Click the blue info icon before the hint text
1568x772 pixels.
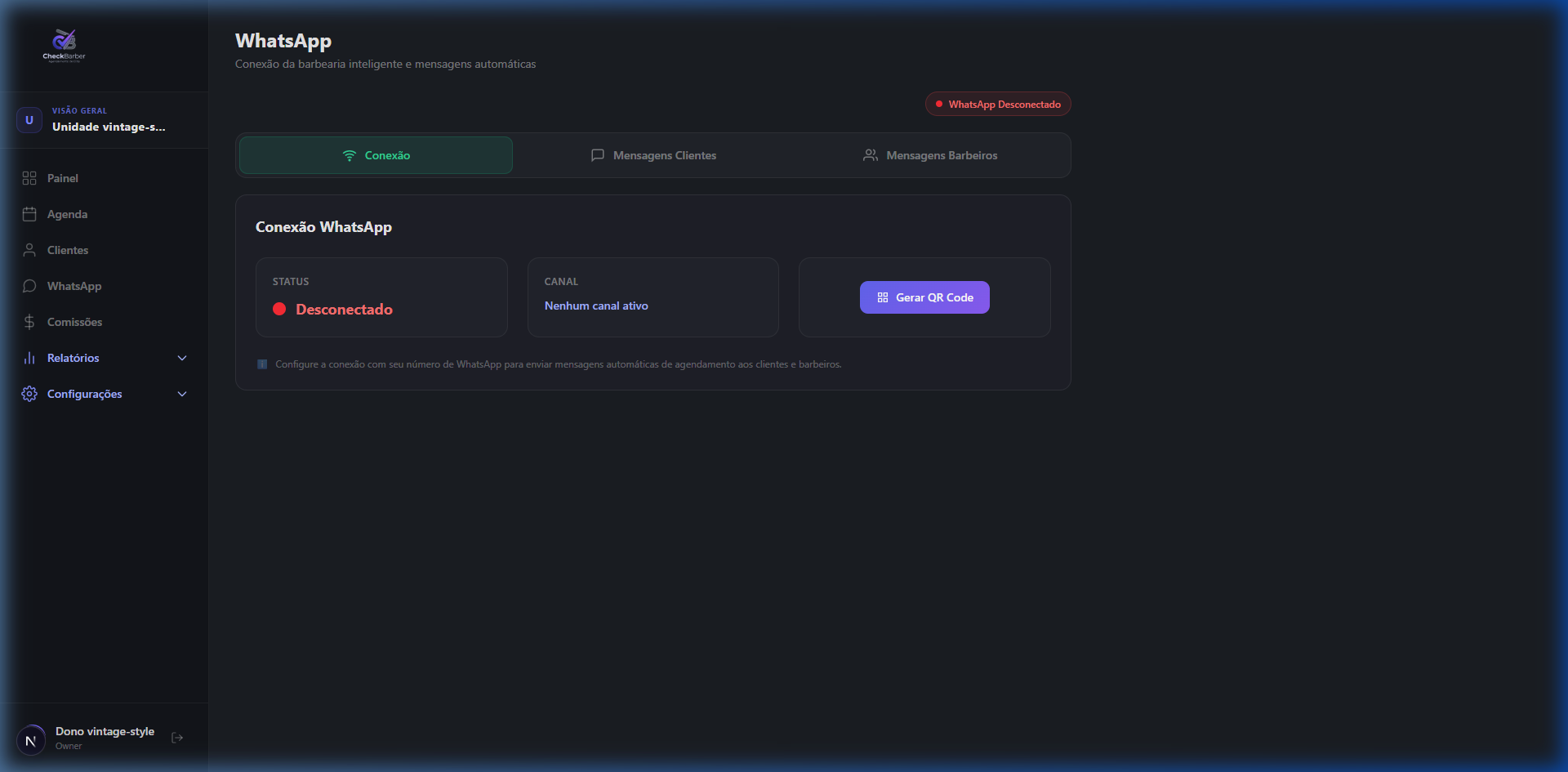click(262, 364)
